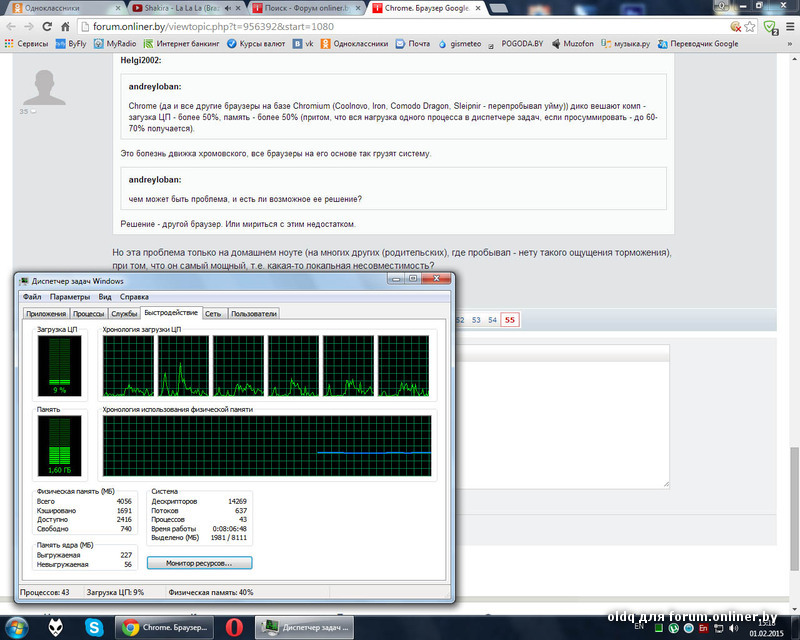Screen dimensions: 800x640
Task: Open the uTorrent tray icon
Action: click(673, 628)
